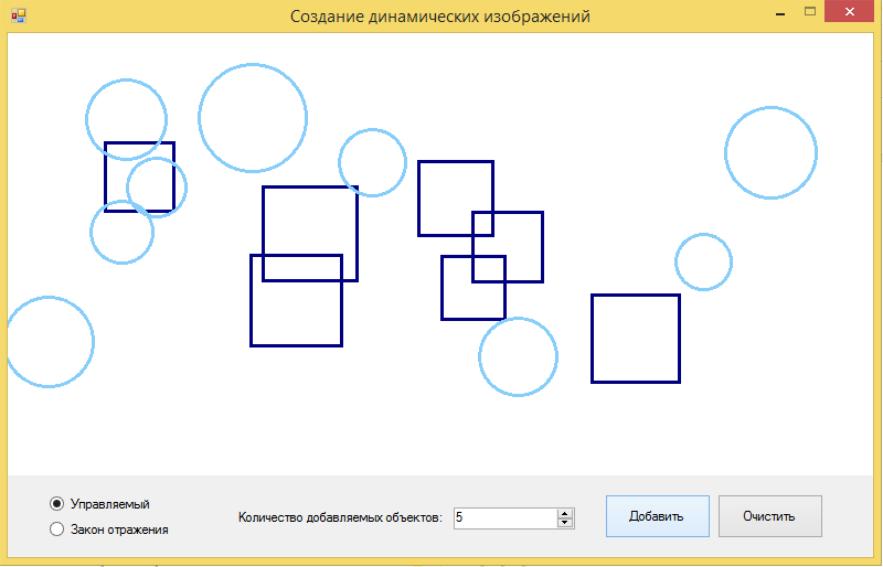Screen dimensions: 883x567
Task: Maximize the window
Action: click(810, 12)
